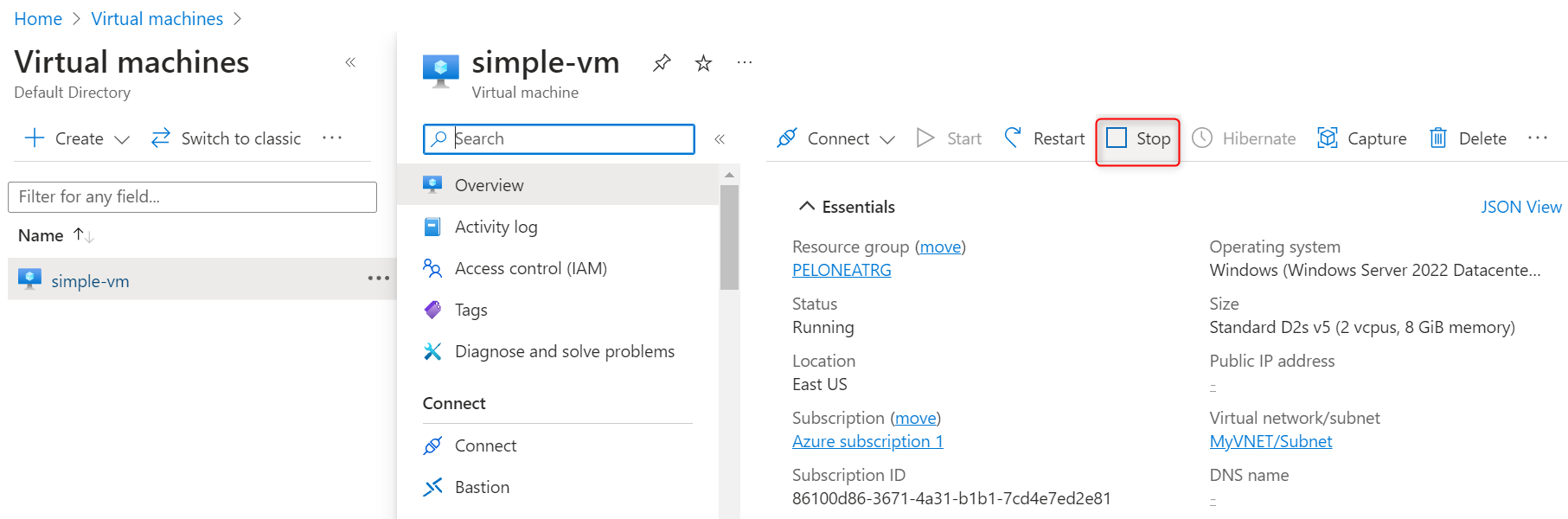Click the Filter for any field box

pyautogui.click(x=192, y=196)
